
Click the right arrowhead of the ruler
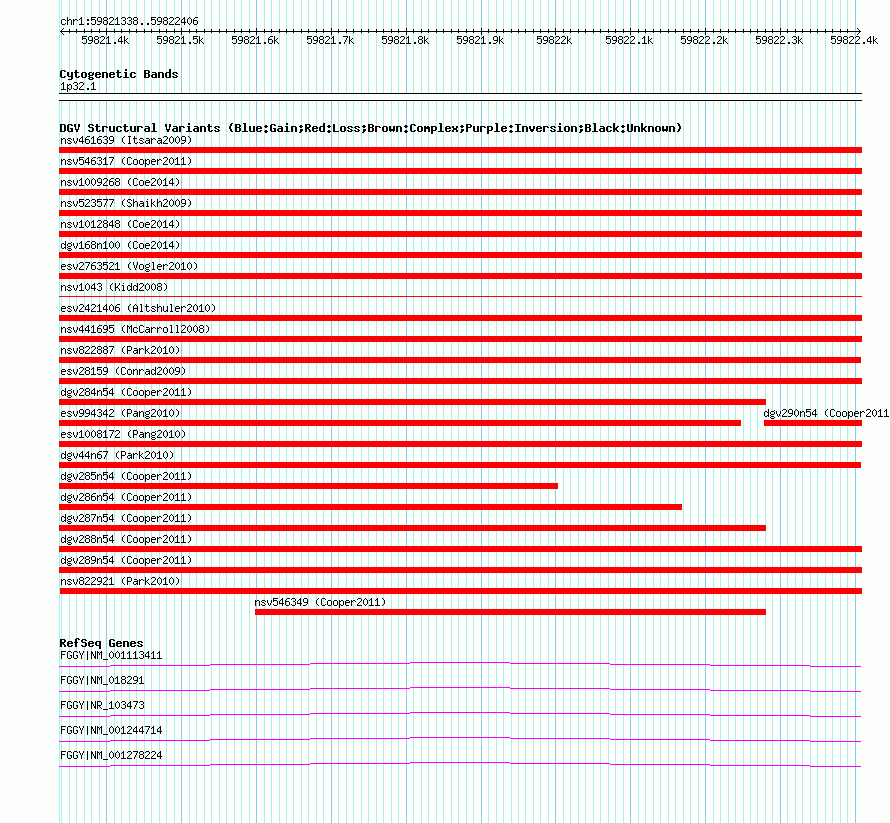859,31
